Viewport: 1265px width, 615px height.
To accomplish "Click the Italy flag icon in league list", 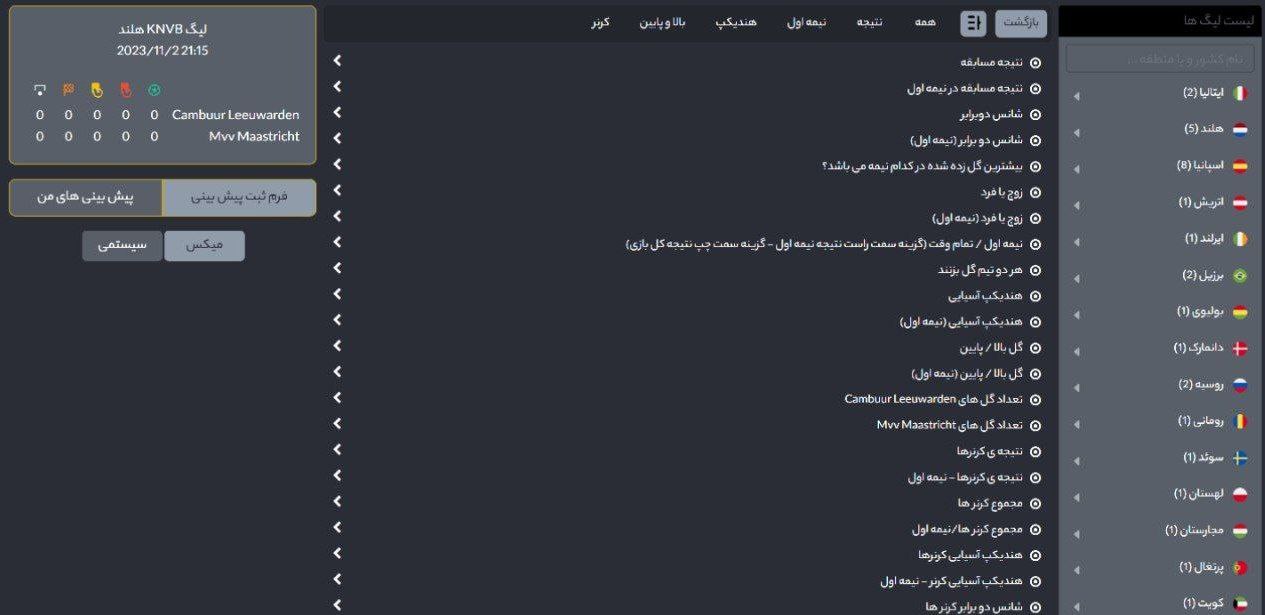I will coord(1239,93).
